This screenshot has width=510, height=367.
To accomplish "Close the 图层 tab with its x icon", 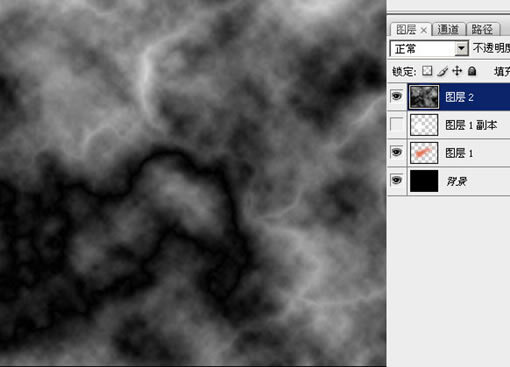I will (x=423, y=30).
